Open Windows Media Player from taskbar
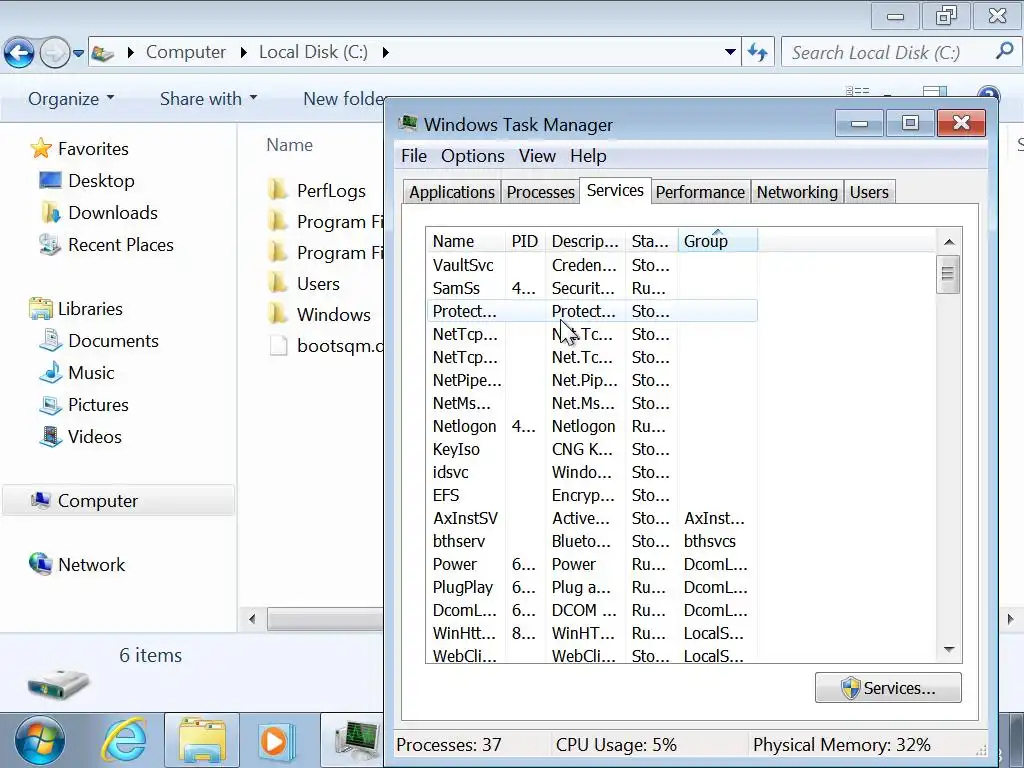The height and width of the screenshot is (768, 1024). click(278, 741)
